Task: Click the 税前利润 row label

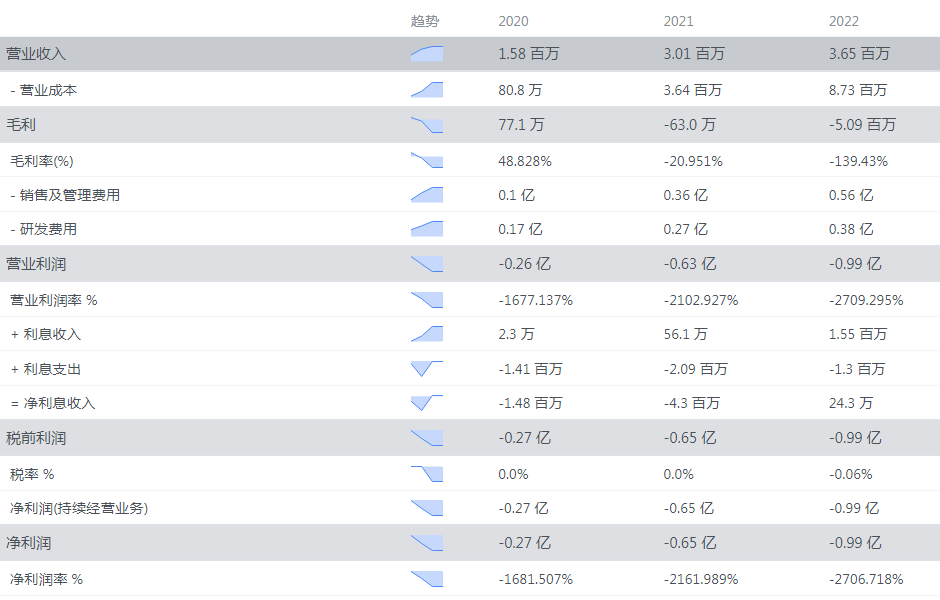Action: click(x=36, y=438)
